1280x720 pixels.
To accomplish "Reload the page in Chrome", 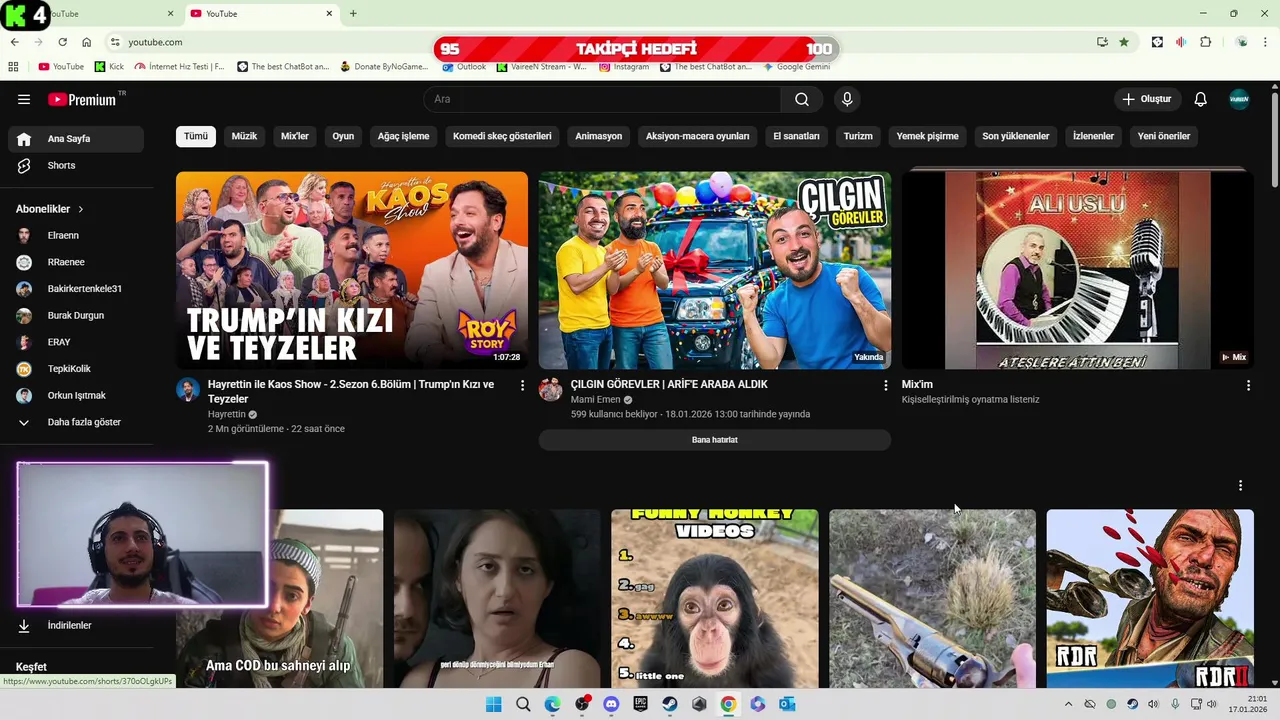I will click(62, 42).
